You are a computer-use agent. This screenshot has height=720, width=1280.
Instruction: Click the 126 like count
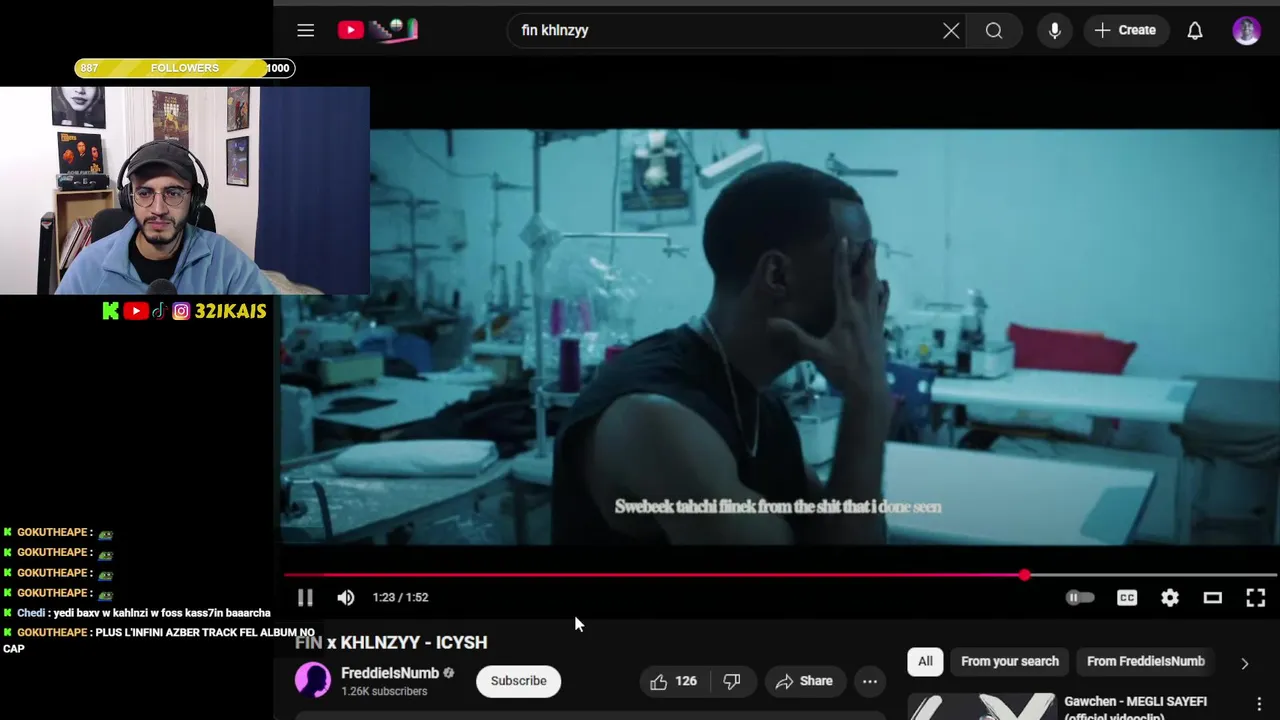coord(686,681)
